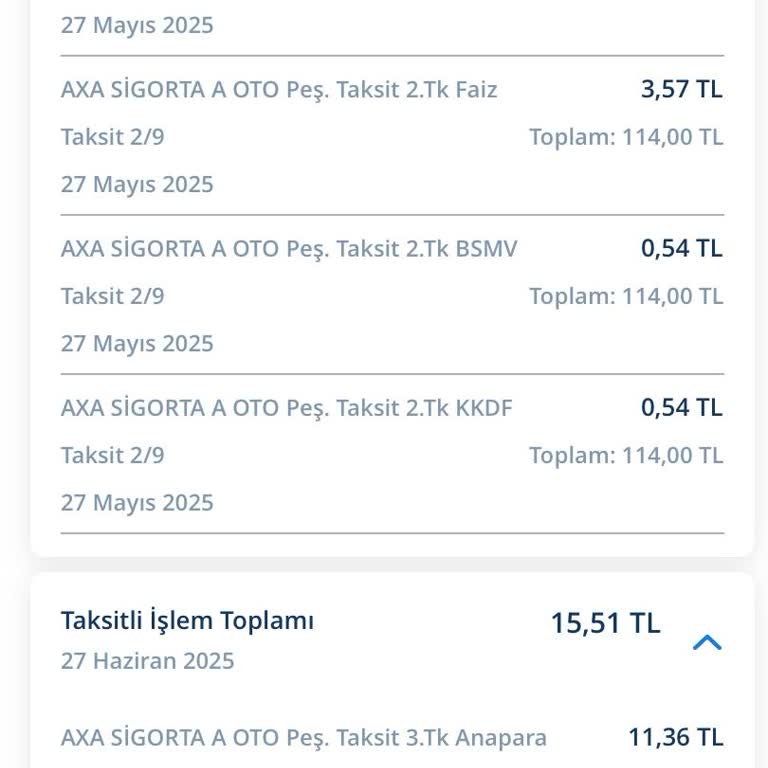Tap Toplam 114,00 TL in KKDF entry
Viewport: 768px width, 768px height.
pyautogui.click(x=625, y=455)
